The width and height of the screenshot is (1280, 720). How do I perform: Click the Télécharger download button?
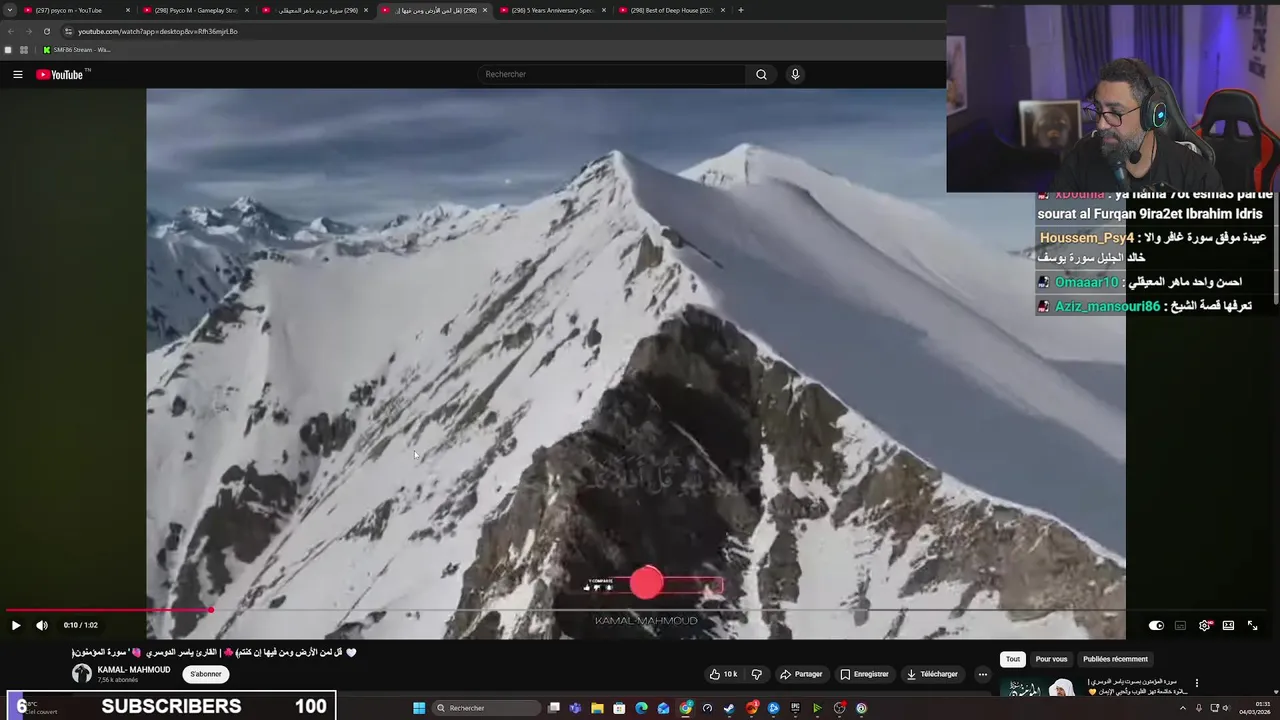coord(932,674)
